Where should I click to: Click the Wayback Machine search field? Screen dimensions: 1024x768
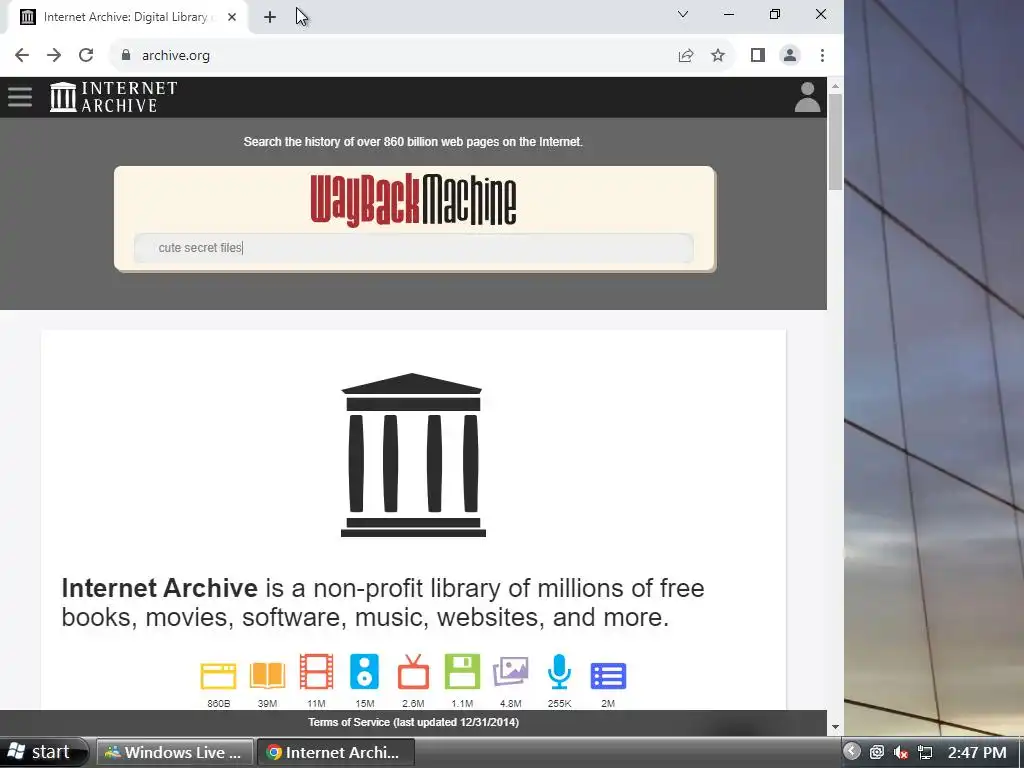(413, 248)
